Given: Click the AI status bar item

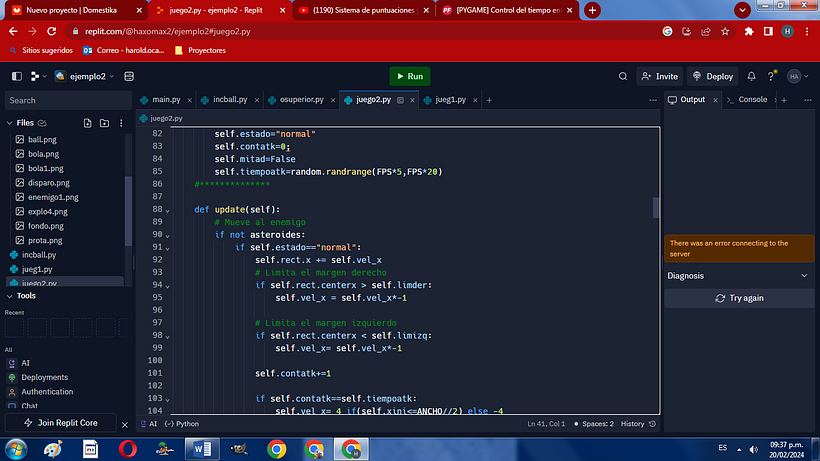Looking at the screenshot, I should coord(149,424).
